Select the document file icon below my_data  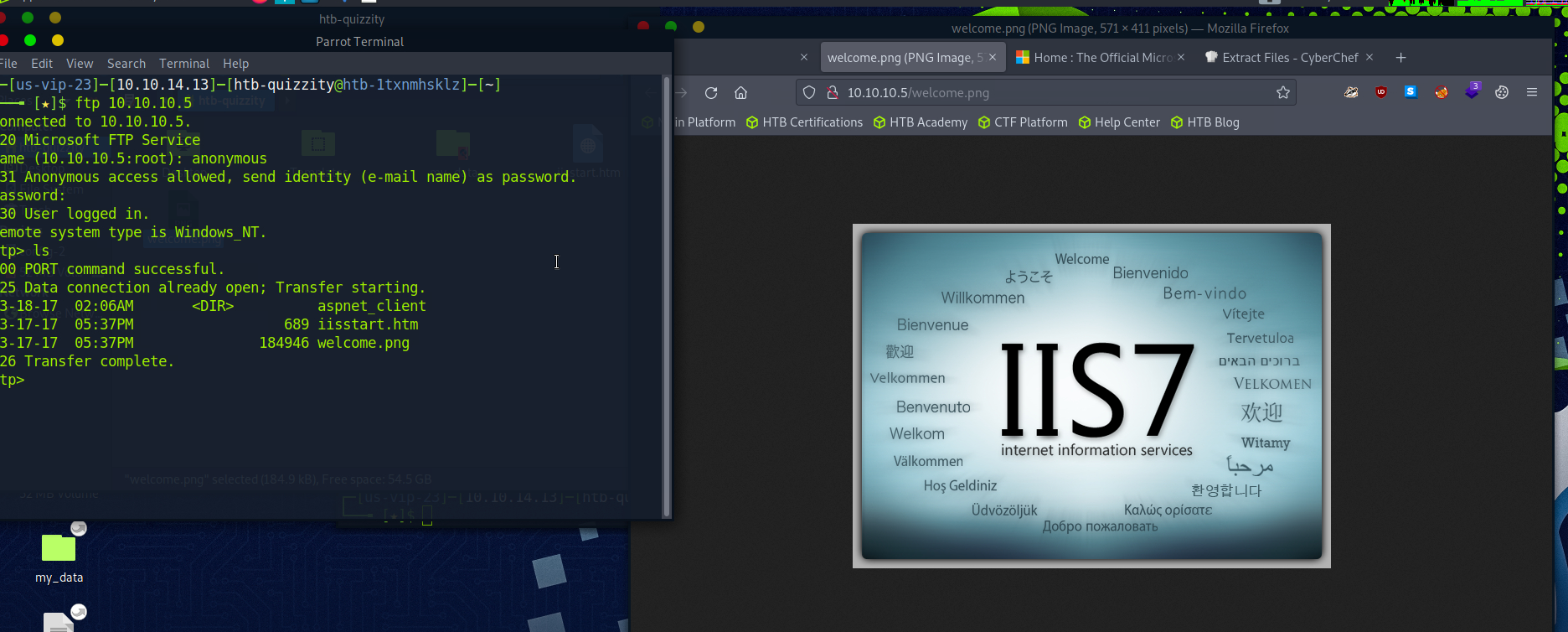pos(59,622)
